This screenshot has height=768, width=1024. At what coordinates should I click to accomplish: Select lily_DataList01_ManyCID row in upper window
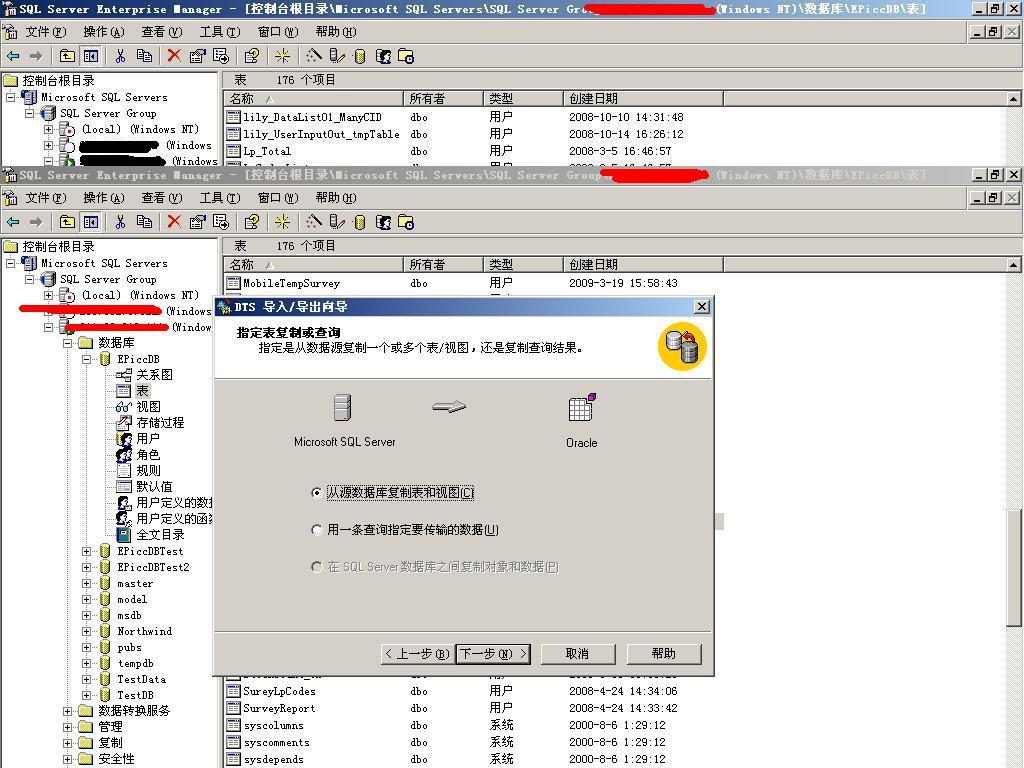click(x=312, y=118)
